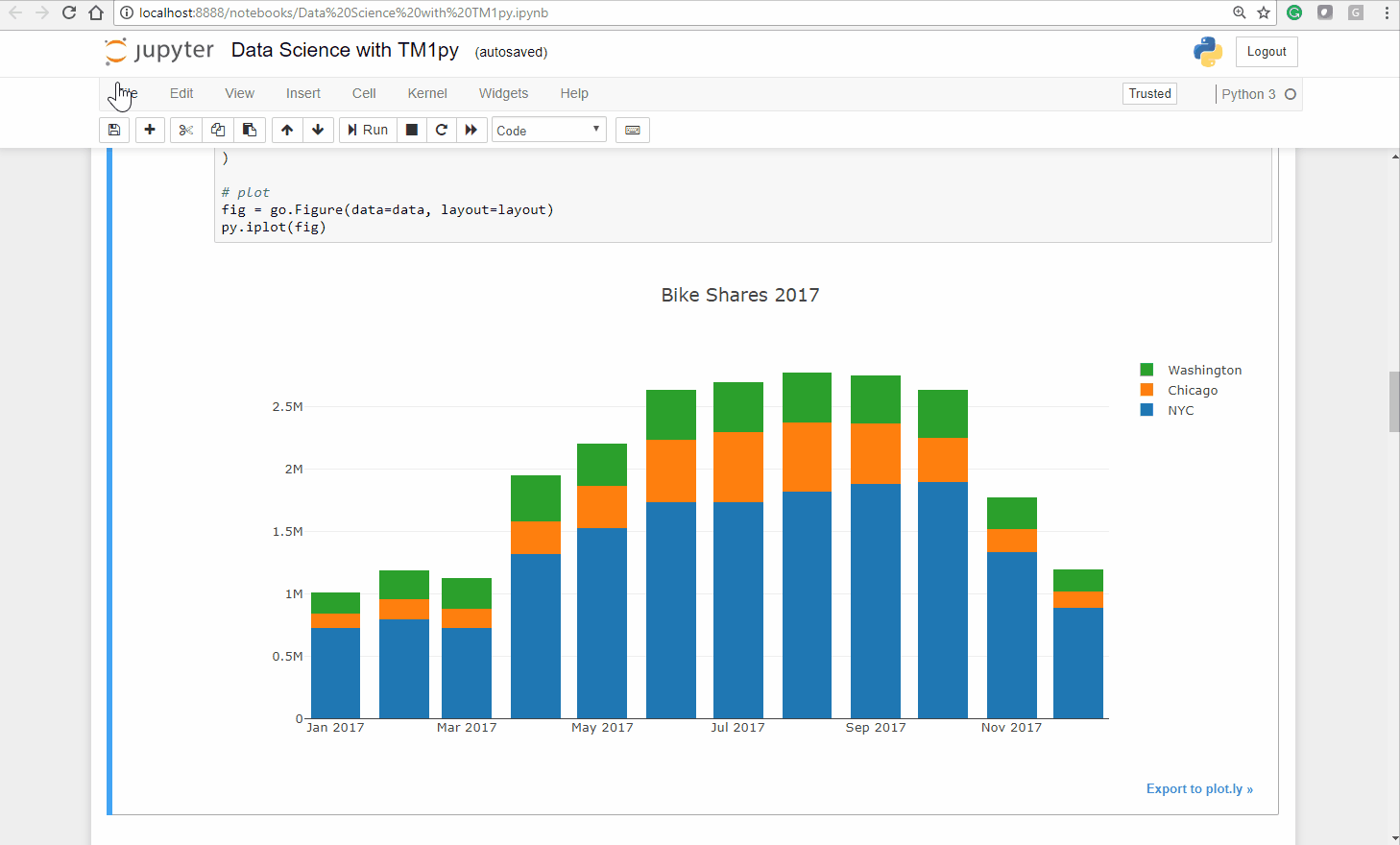Paste a cell using the paste icon
This screenshot has height=845, width=1400.
coord(250,130)
